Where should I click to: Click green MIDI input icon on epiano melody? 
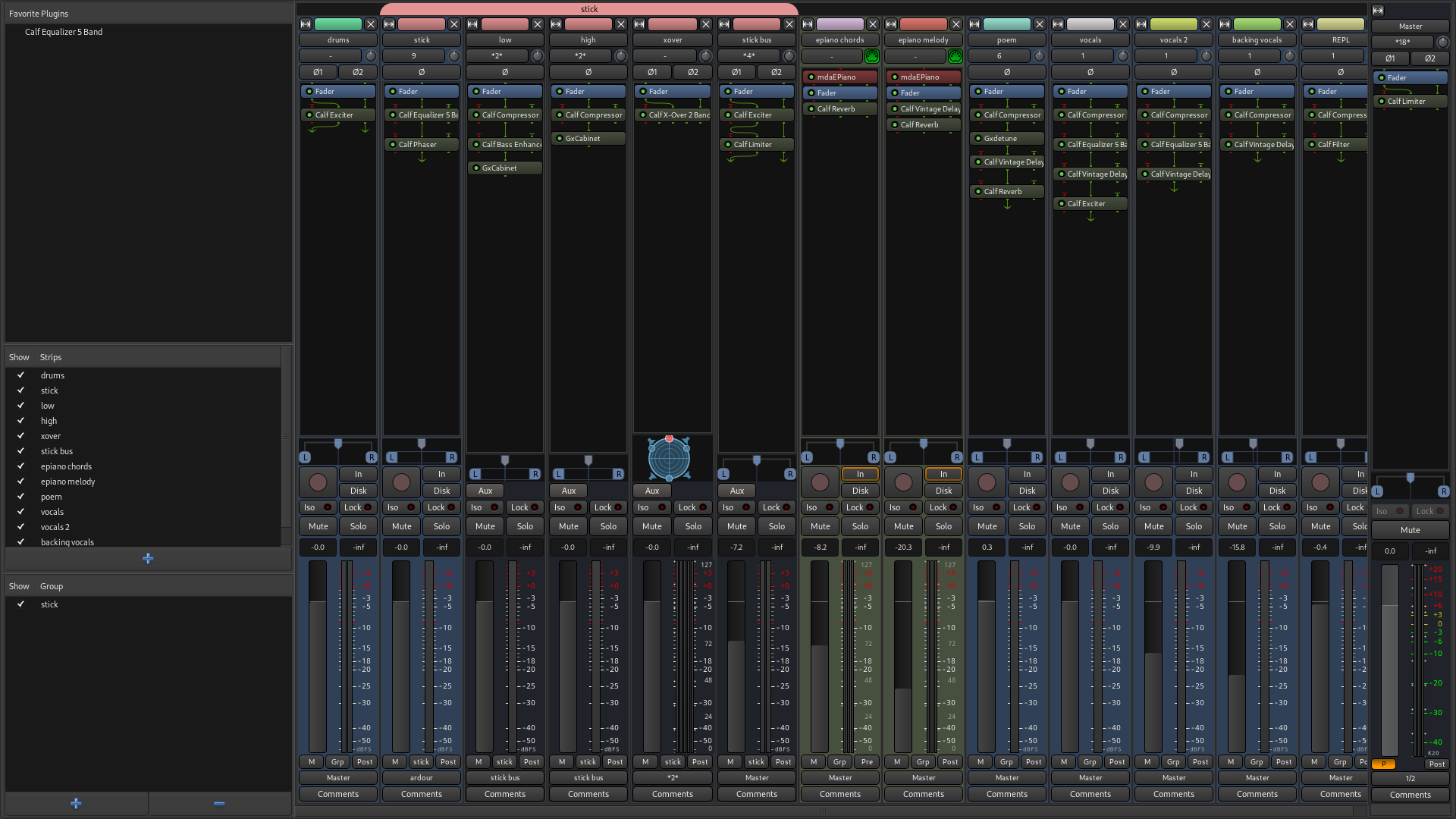[955, 56]
